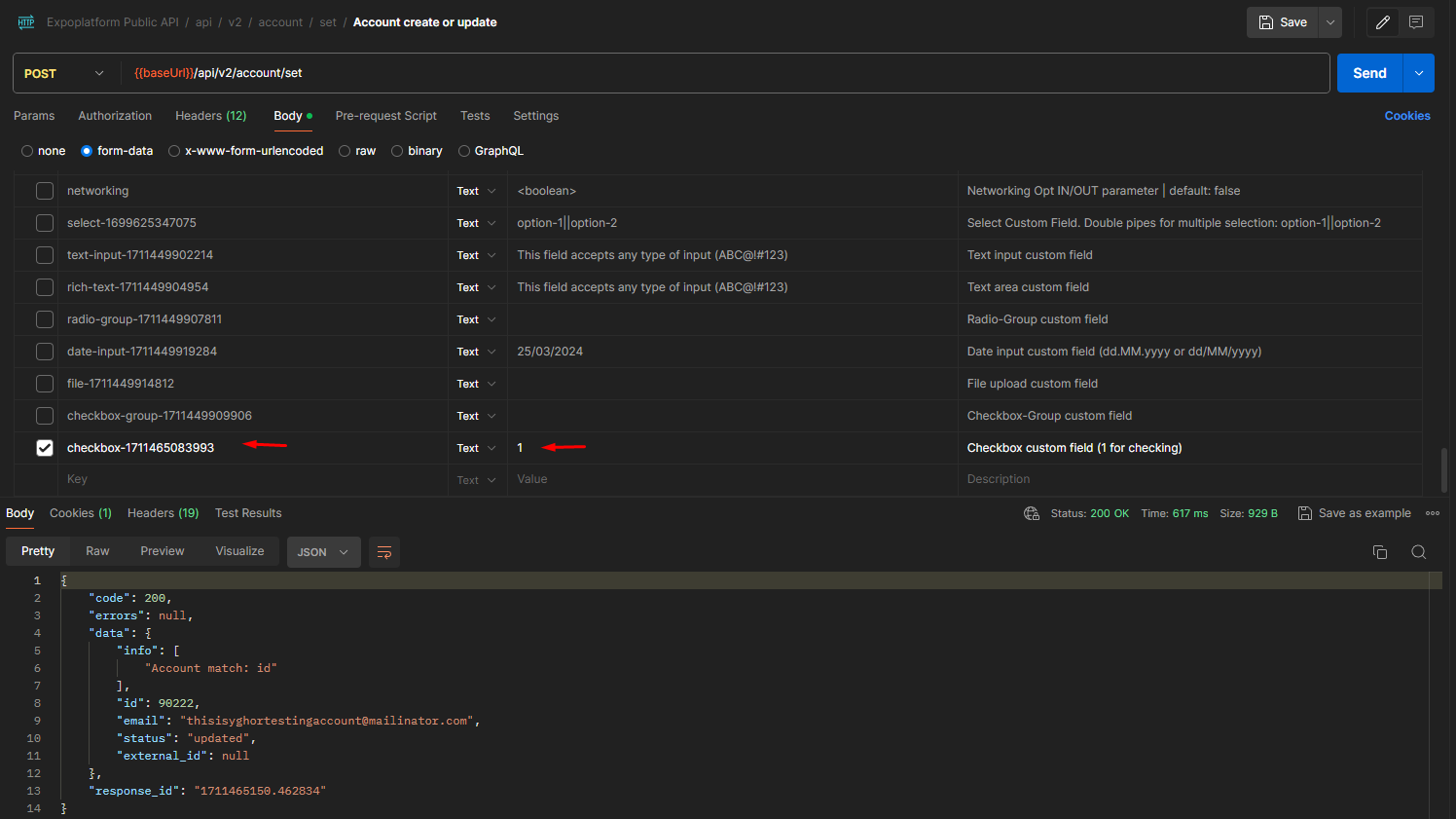Click the edit pencil icon top right

tap(1383, 21)
